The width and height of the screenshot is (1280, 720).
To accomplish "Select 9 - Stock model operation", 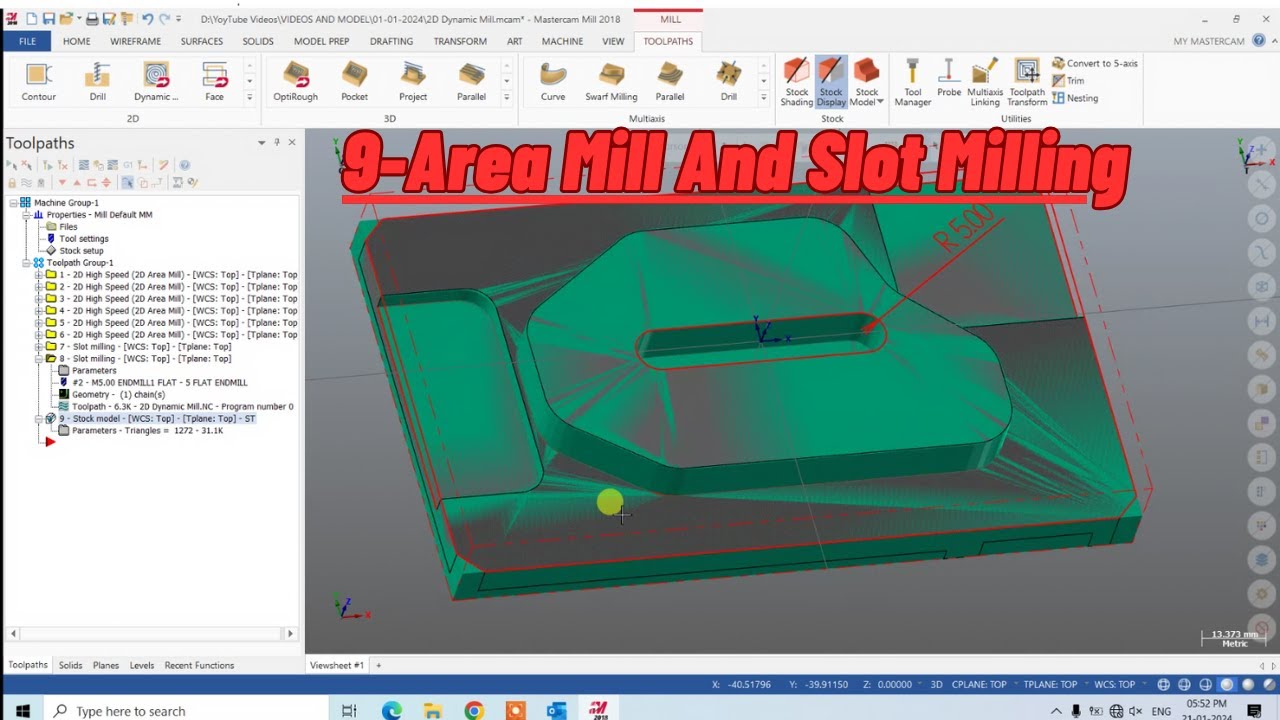I will (x=157, y=419).
